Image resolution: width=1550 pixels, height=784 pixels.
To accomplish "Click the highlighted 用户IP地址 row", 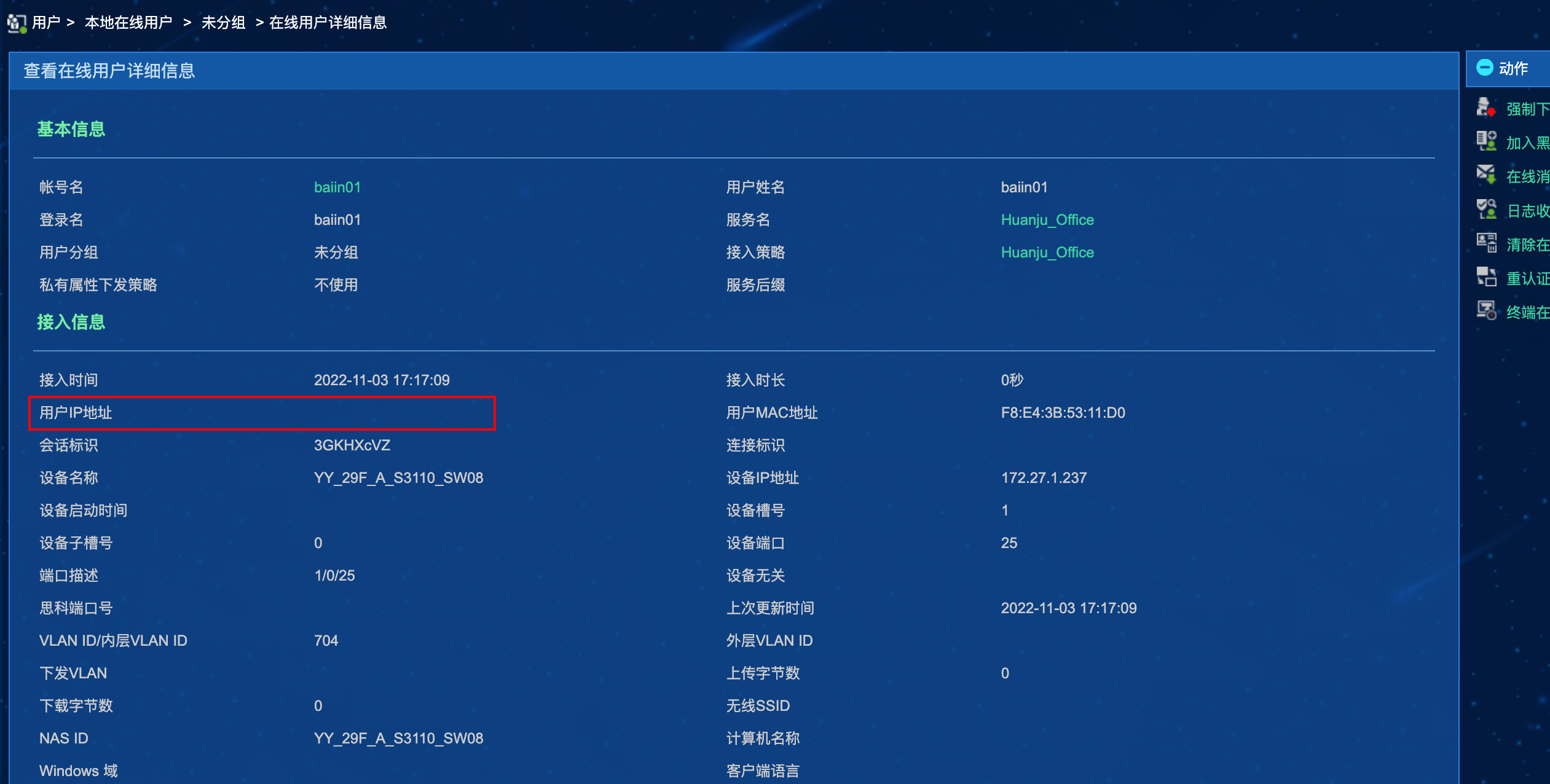I will [262, 413].
